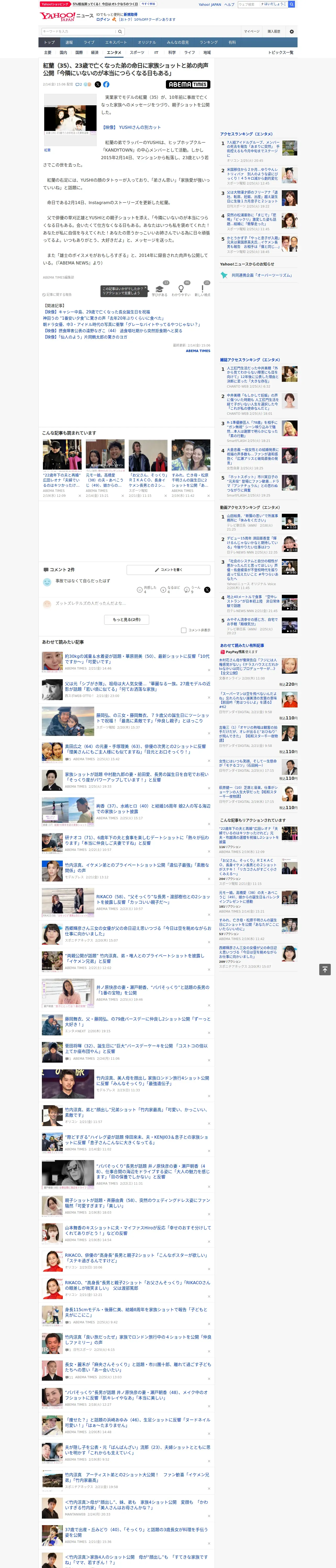Click the pencil コメントを書く button
The image size is (336, 1568).
(x=169, y=570)
